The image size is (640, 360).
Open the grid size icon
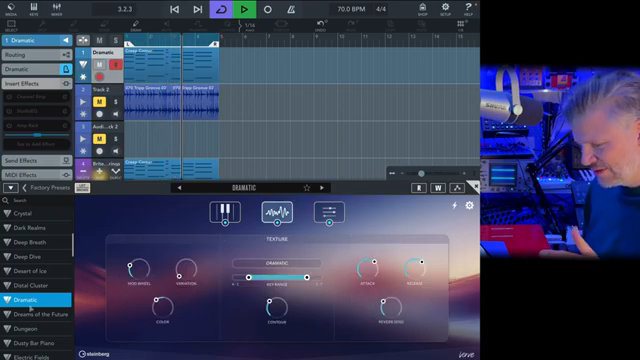coord(460,26)
